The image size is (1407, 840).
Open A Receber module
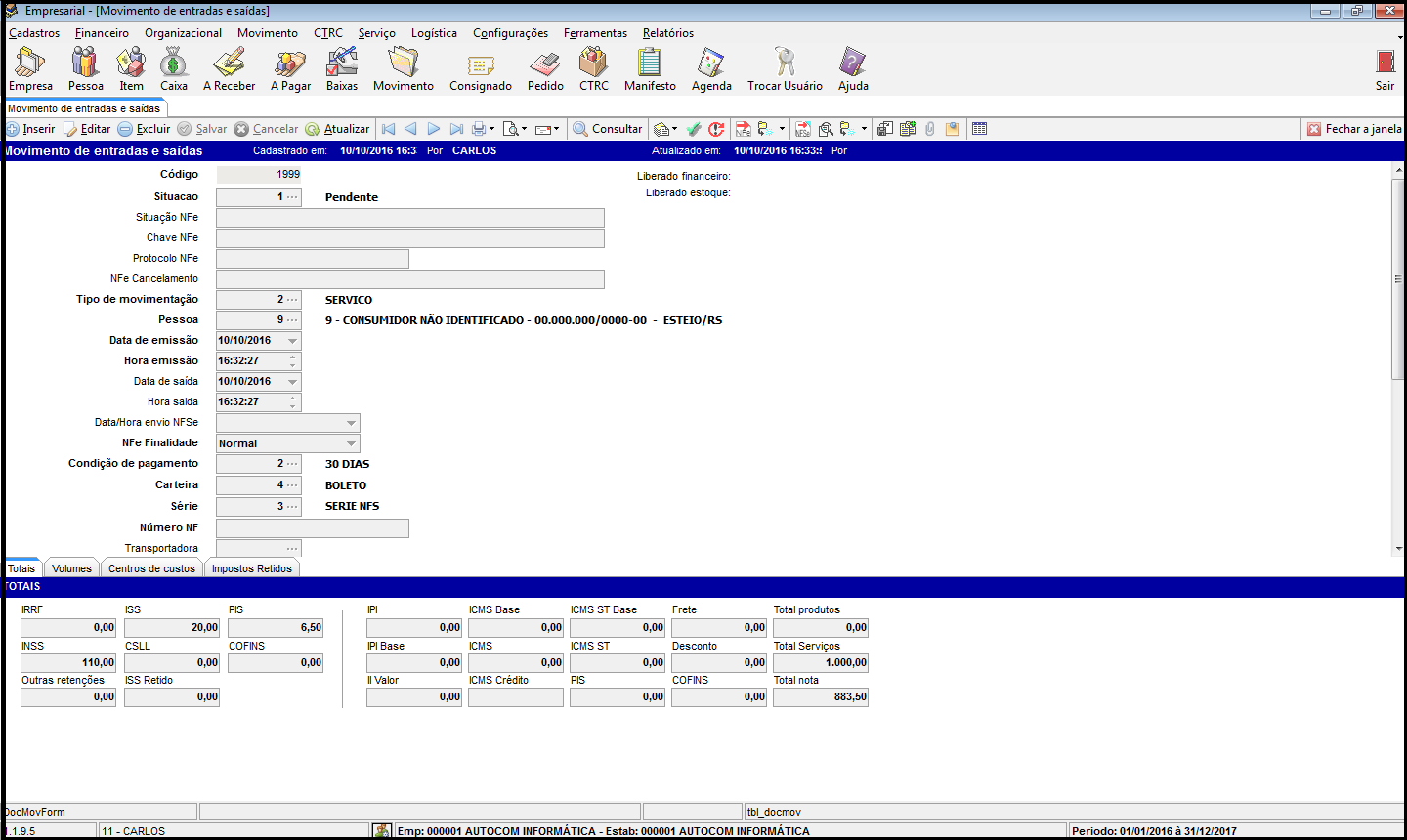229,68
